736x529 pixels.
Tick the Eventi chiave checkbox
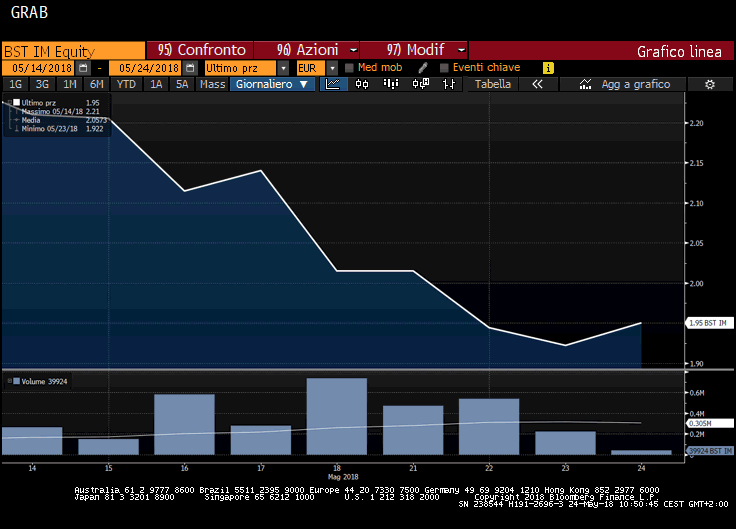click(x=443, y=67)
